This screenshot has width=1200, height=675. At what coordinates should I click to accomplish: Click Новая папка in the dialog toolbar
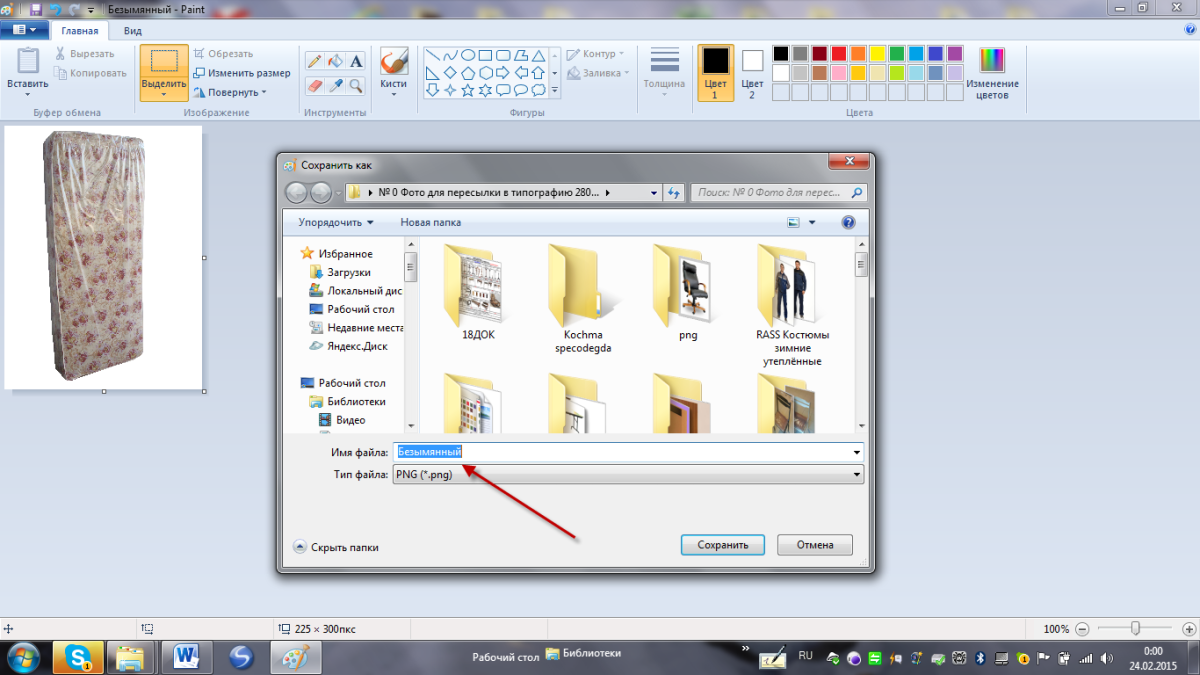click(x=430, y=222)
